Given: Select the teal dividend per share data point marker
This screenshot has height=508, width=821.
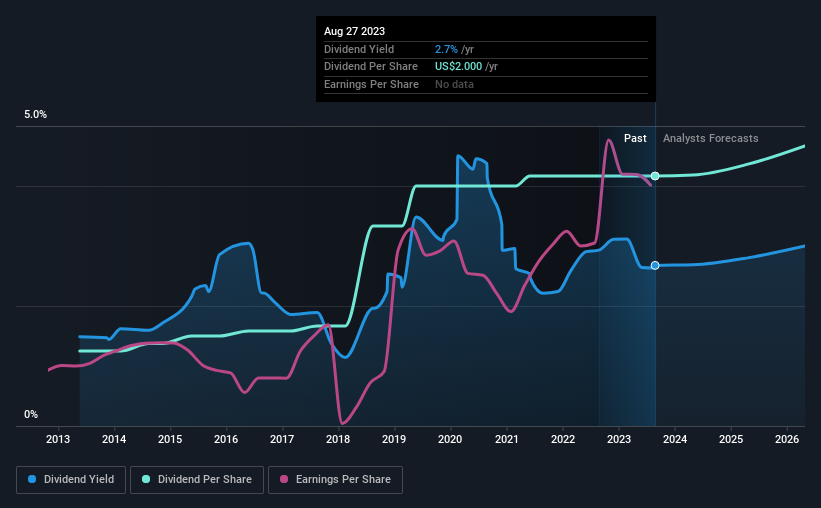Looking at the screenshot, I should [x=655, y=176].
